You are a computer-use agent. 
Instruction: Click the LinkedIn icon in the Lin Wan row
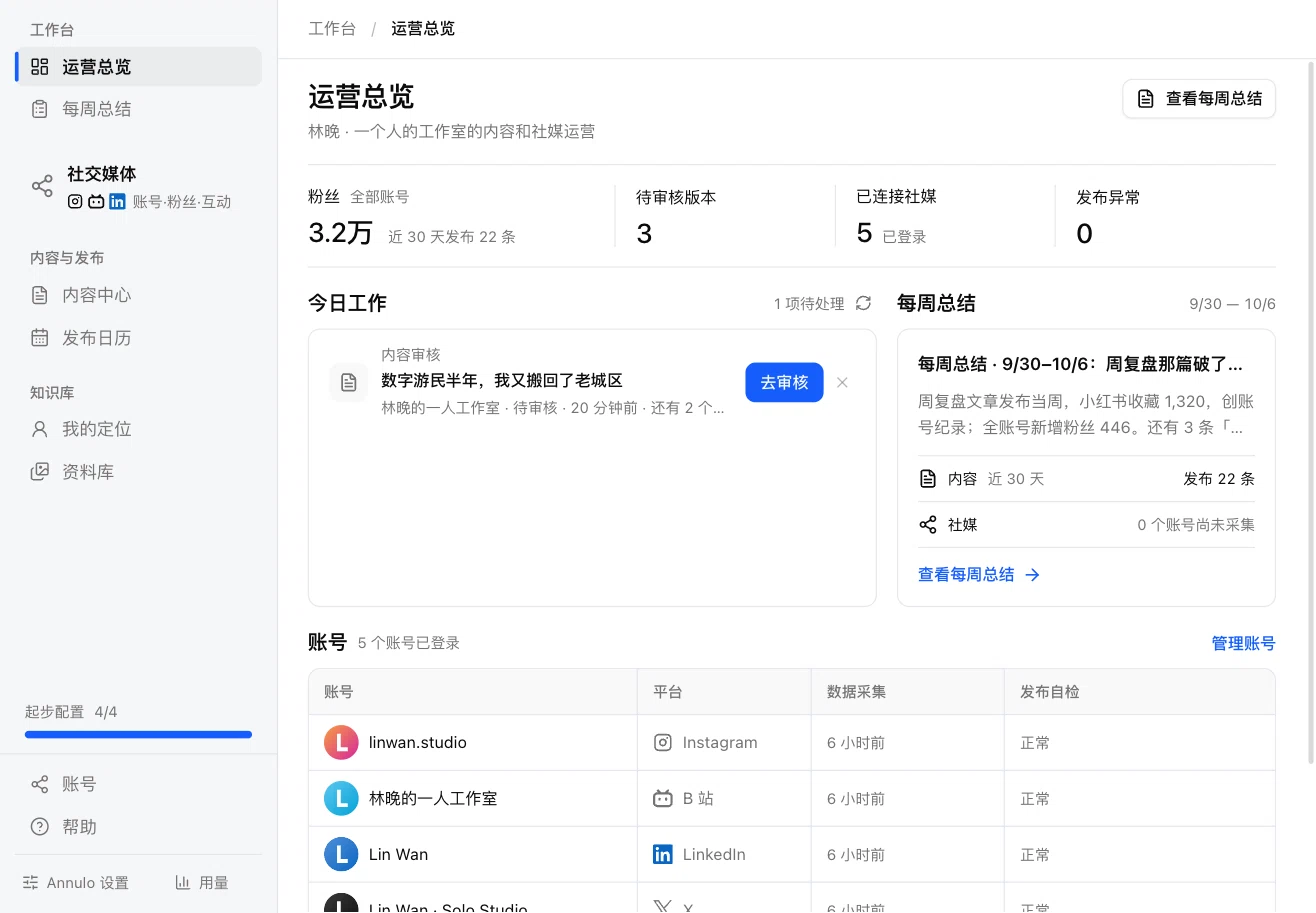[x=662, y=855]
